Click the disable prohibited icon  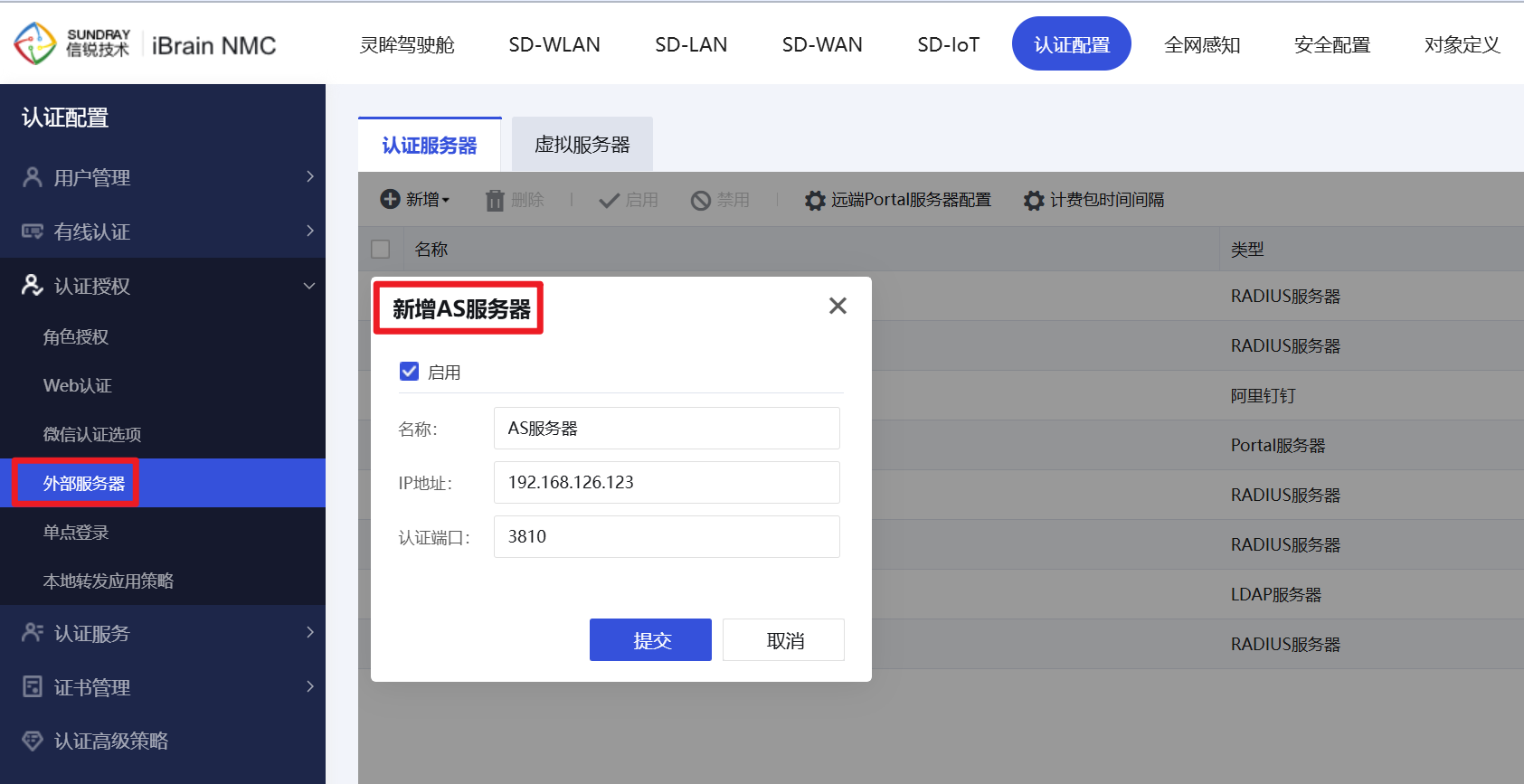(701, 200)
